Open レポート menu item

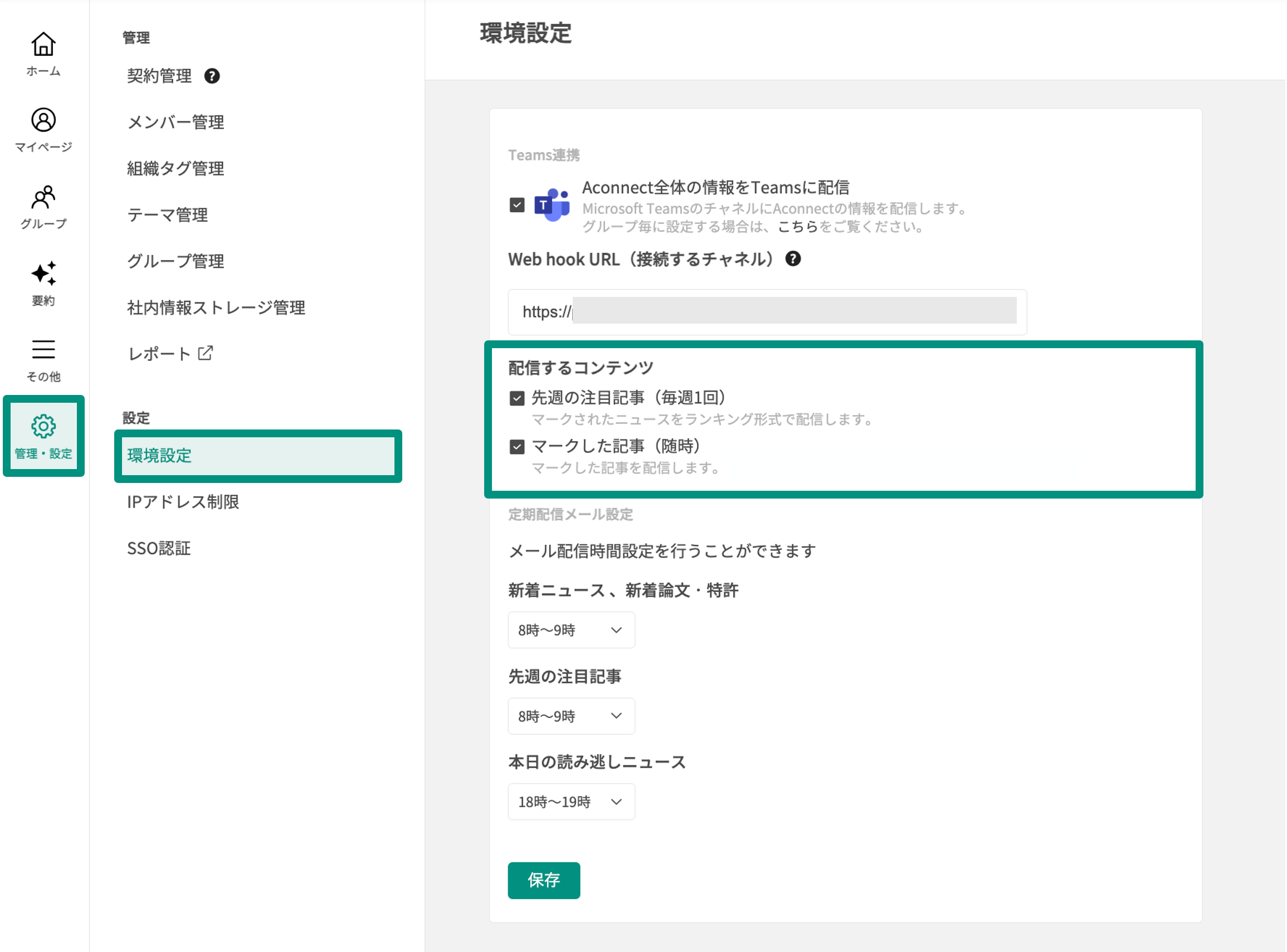coord(159,354)
